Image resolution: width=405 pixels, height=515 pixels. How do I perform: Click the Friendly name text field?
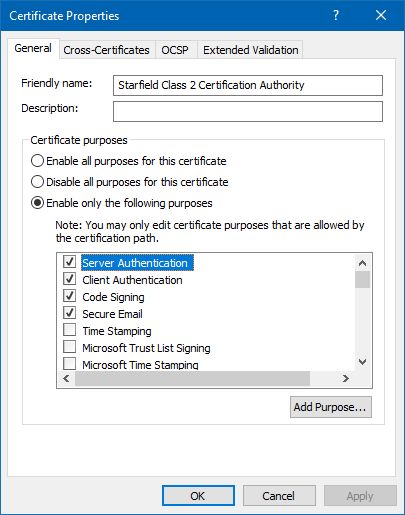click(x=248, y=85)
